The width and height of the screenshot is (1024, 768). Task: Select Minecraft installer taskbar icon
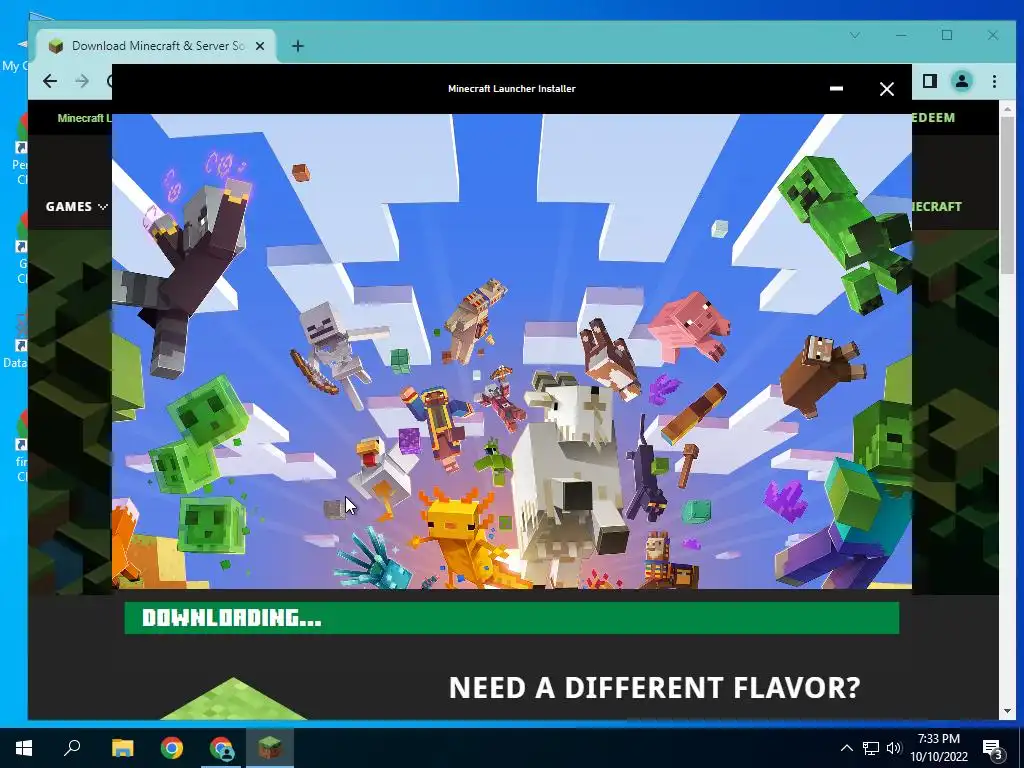tap(270, 748)
